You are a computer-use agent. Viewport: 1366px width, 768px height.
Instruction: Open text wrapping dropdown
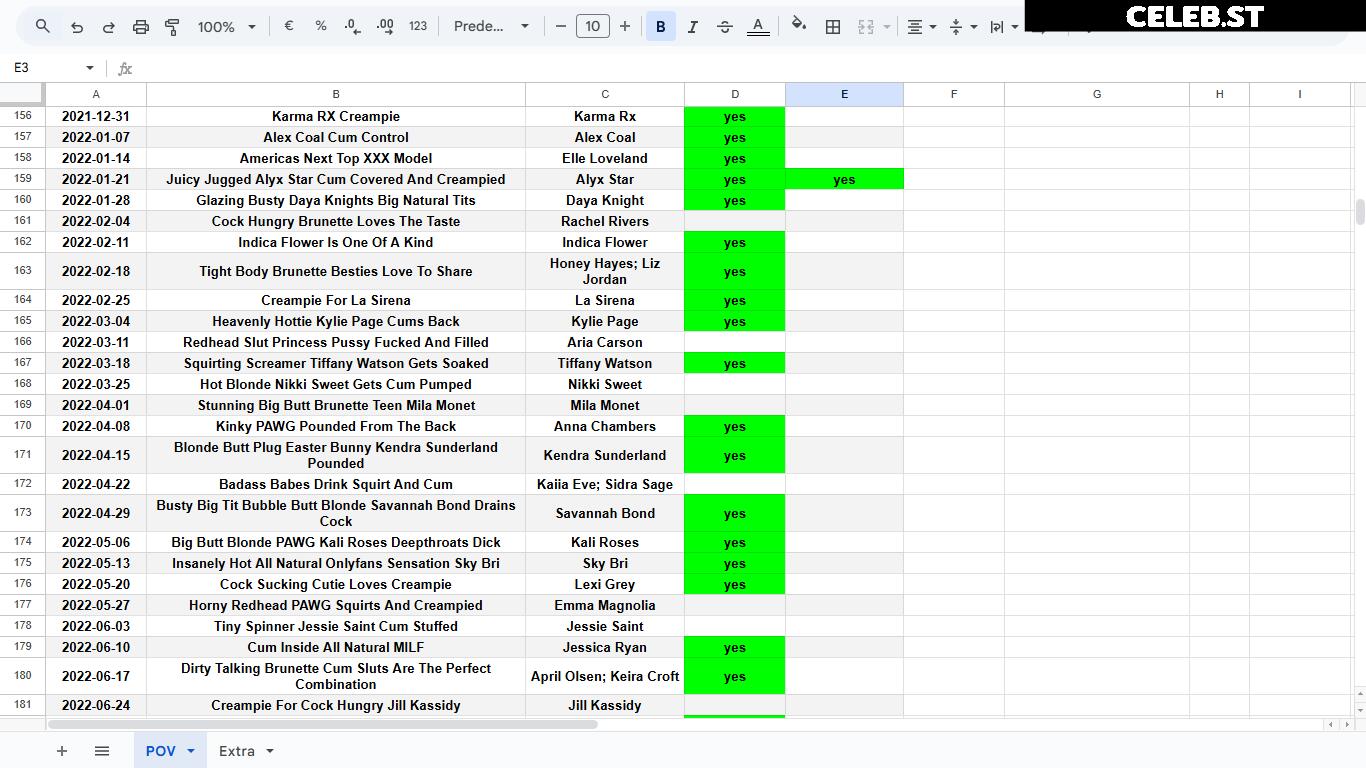[1003, 27]
